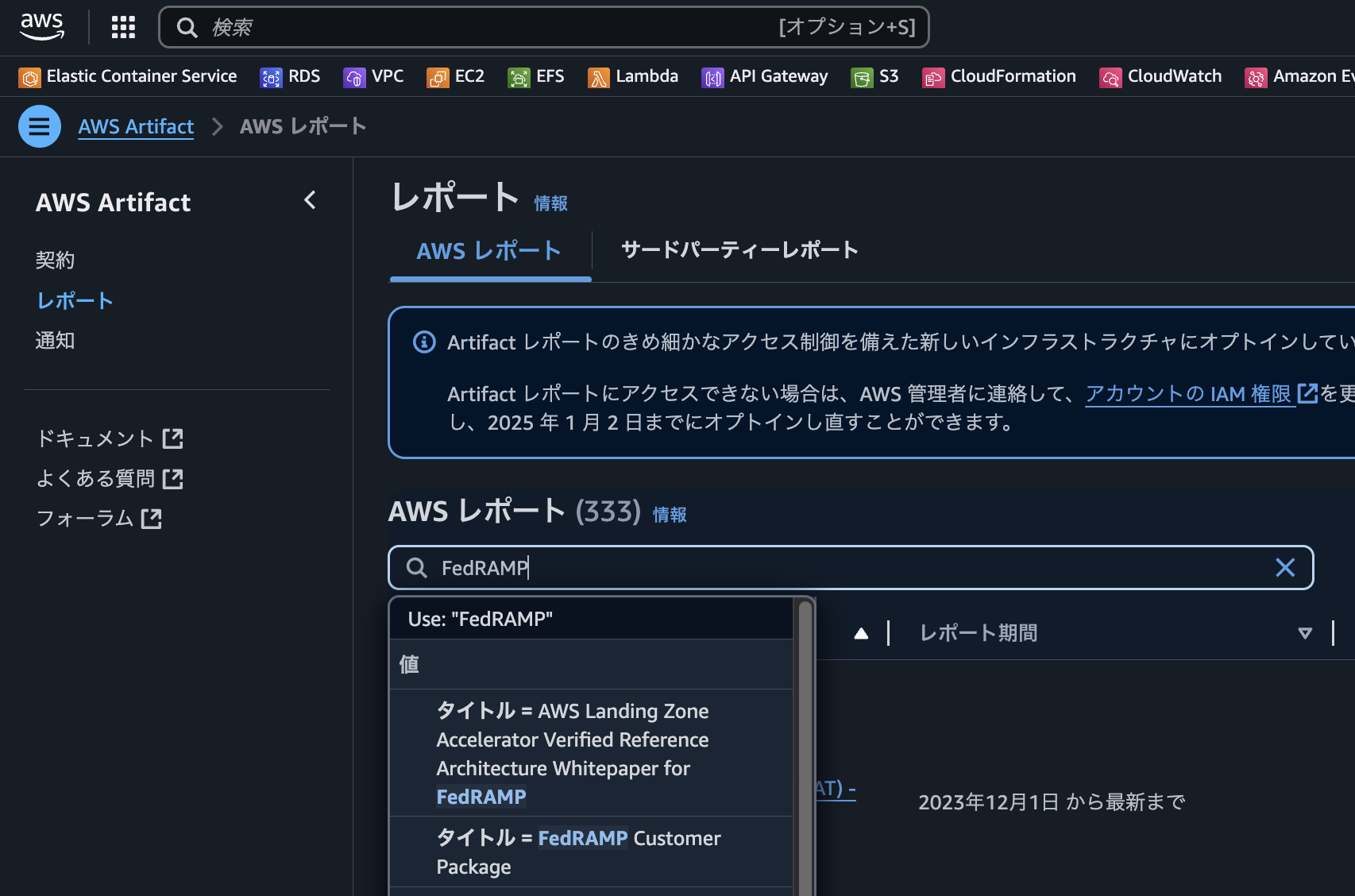The image size is (1355, 896).
Task: Follow the アカウントの IAM 権限 link
Action: (x=1189, y=393)
